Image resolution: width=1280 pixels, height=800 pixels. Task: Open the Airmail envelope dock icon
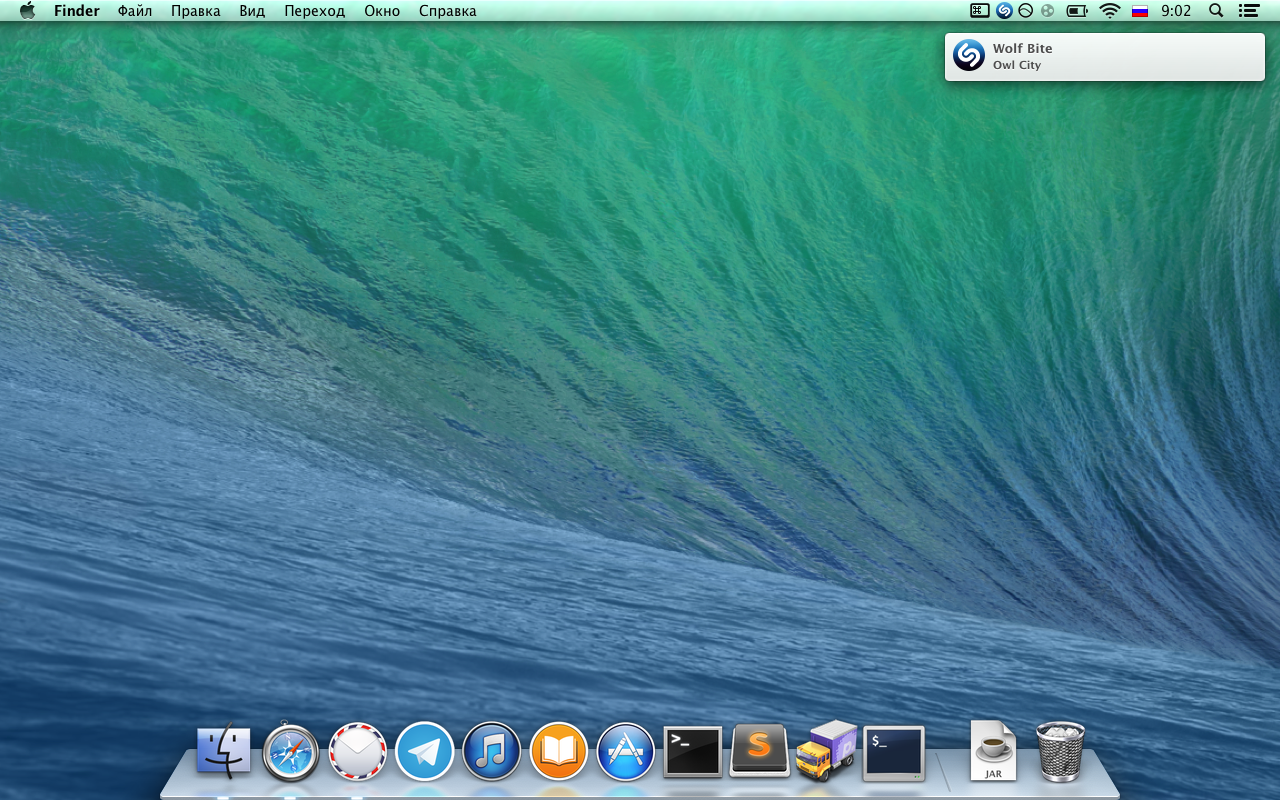[x=358, y=751]
